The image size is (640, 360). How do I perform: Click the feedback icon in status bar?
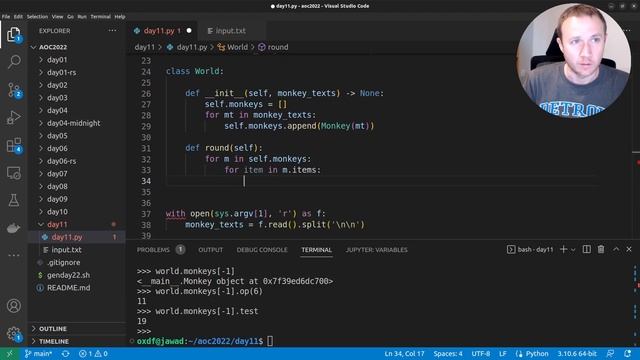pos(610,354)
